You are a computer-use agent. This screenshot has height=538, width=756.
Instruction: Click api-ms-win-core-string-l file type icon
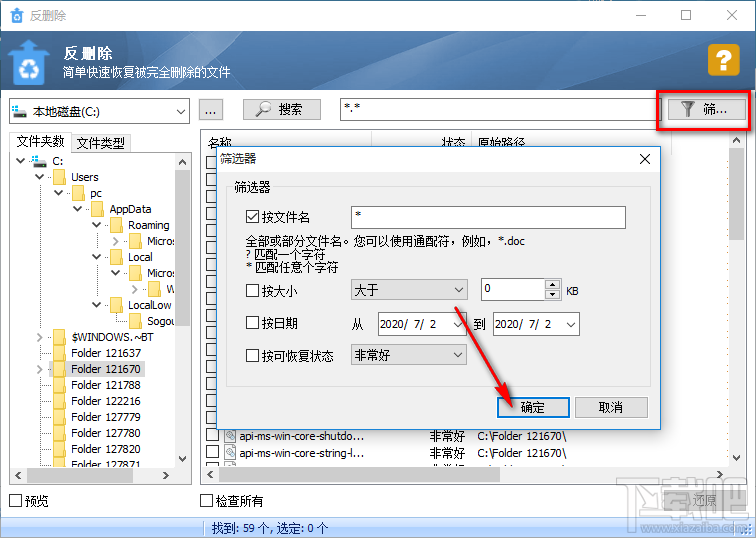point(230,452)
